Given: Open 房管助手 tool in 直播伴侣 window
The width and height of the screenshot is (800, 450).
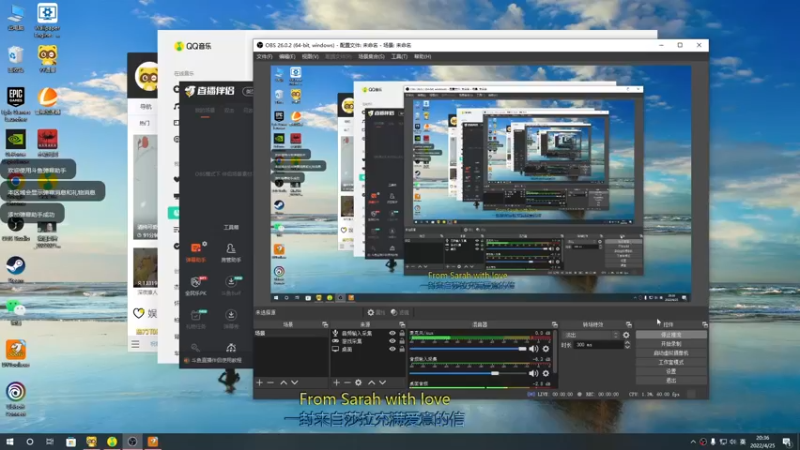Looking at the screenshot, I should click(x=231, y=252).
